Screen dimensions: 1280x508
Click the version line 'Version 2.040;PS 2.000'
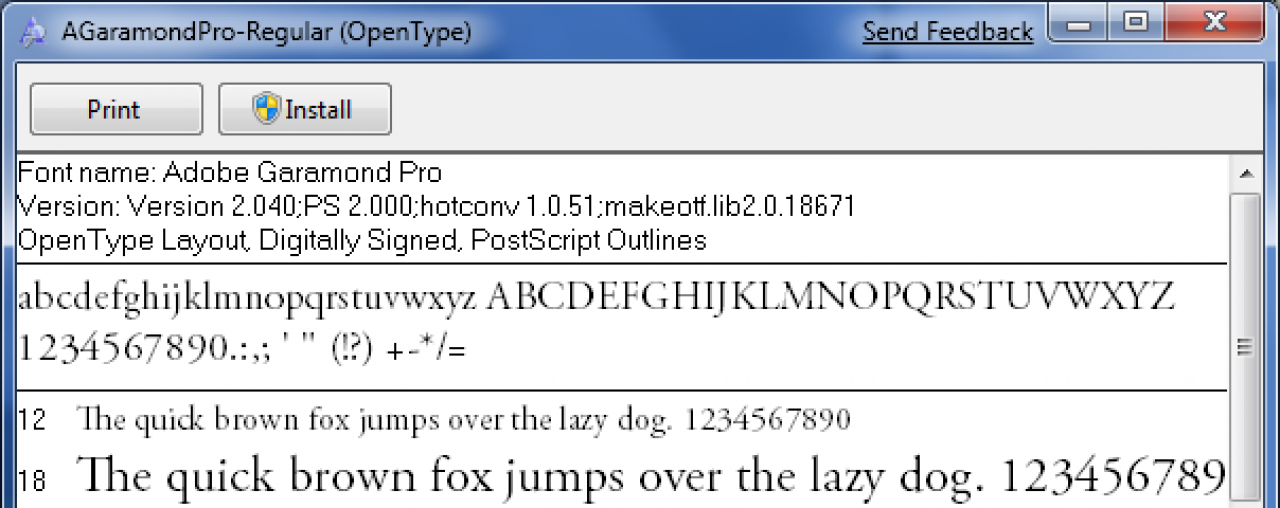click(436, 207)
